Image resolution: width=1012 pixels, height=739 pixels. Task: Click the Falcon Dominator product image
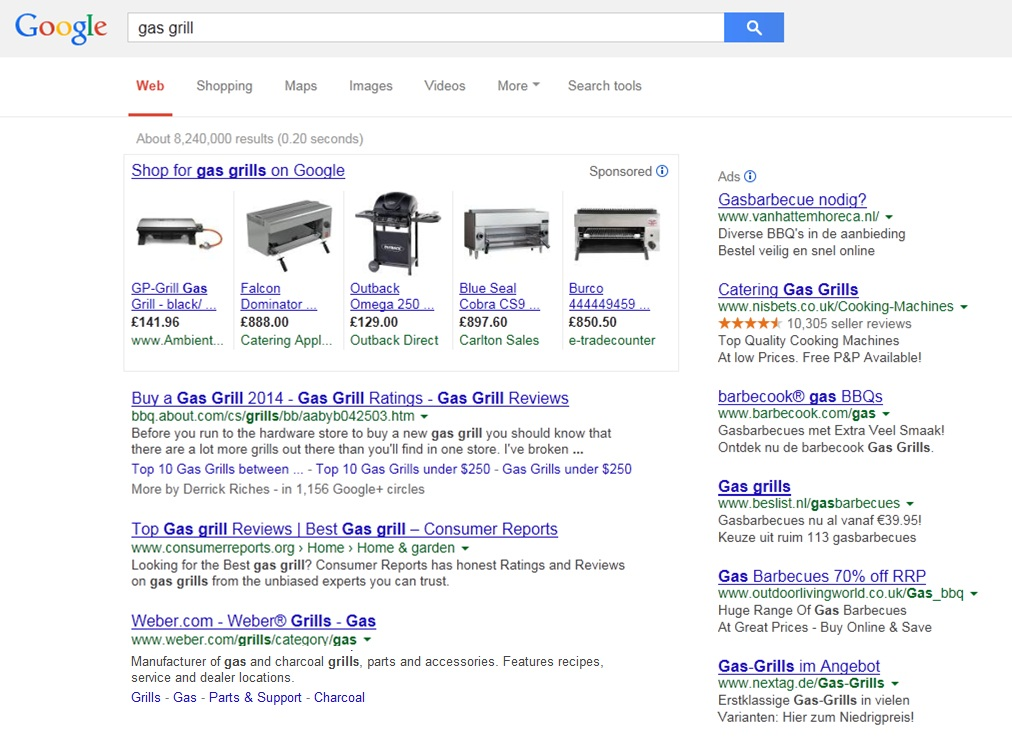pyautogui.click(x=288, y=233)
